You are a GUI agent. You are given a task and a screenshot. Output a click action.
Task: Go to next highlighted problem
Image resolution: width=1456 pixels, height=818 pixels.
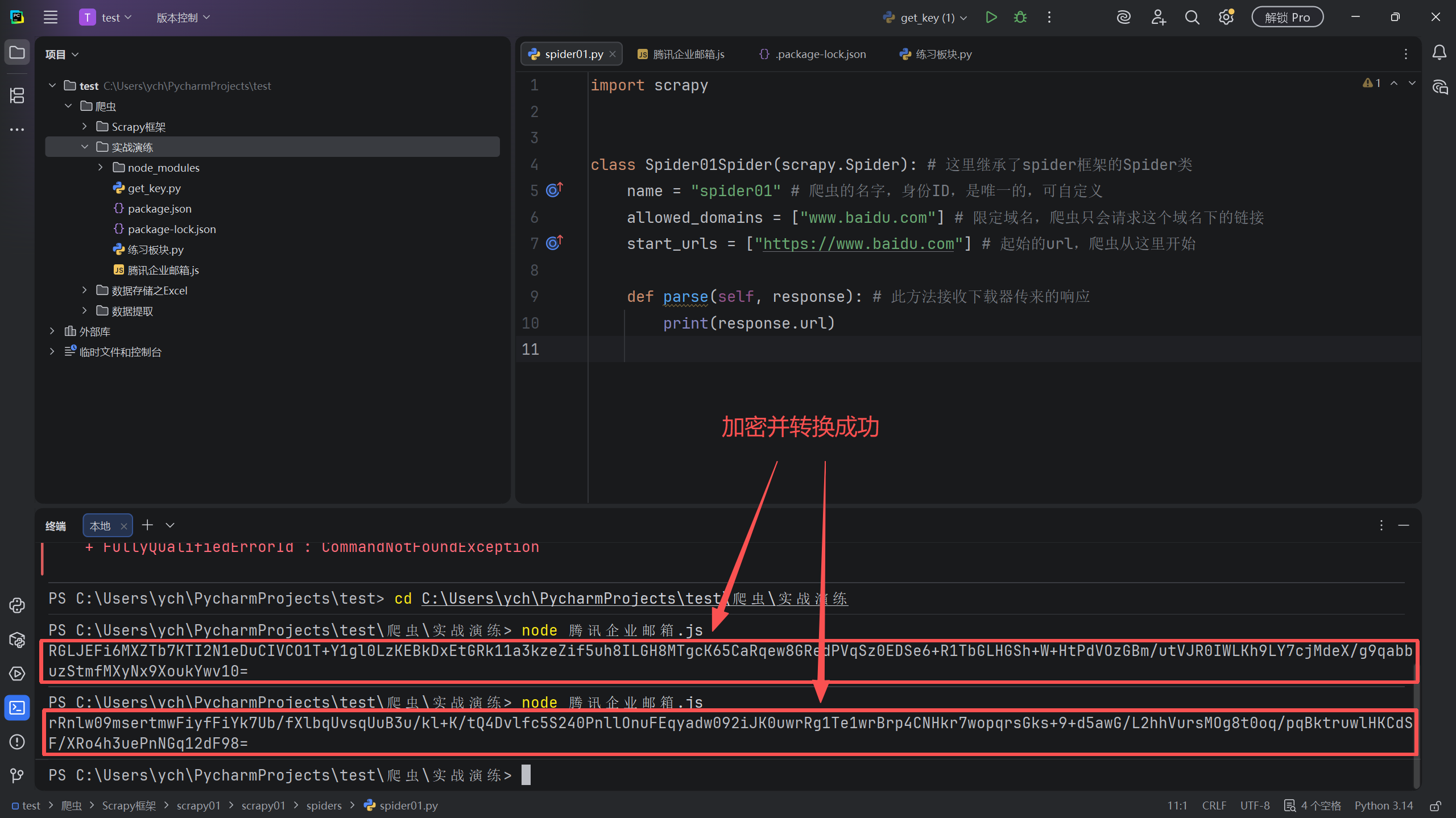click(1412, 83)
